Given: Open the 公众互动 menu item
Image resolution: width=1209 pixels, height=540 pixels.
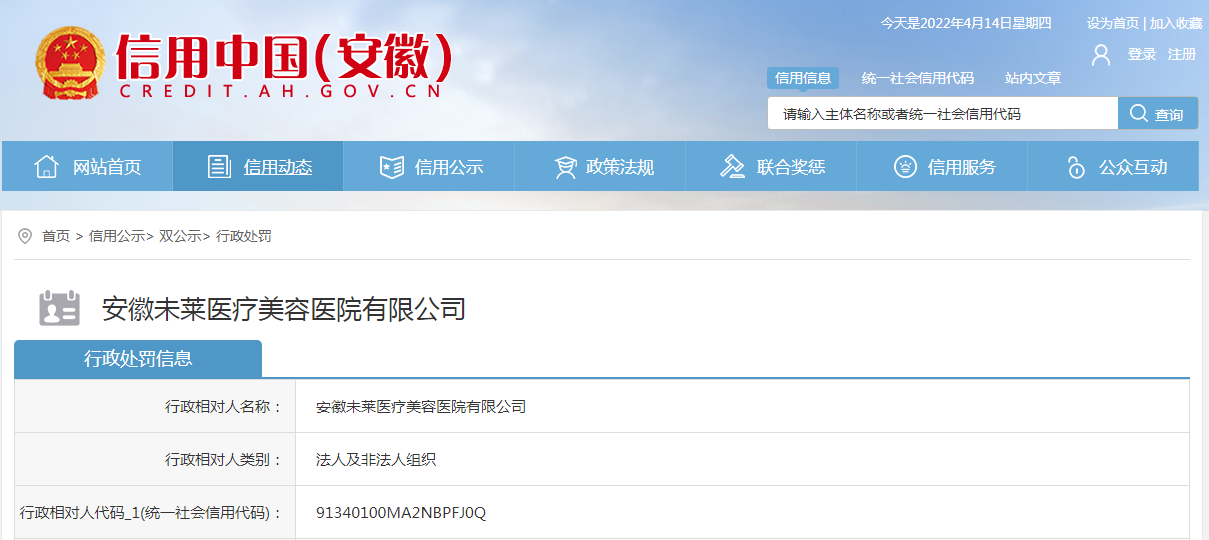Looking at the screenshot, I should (1113, 166).
